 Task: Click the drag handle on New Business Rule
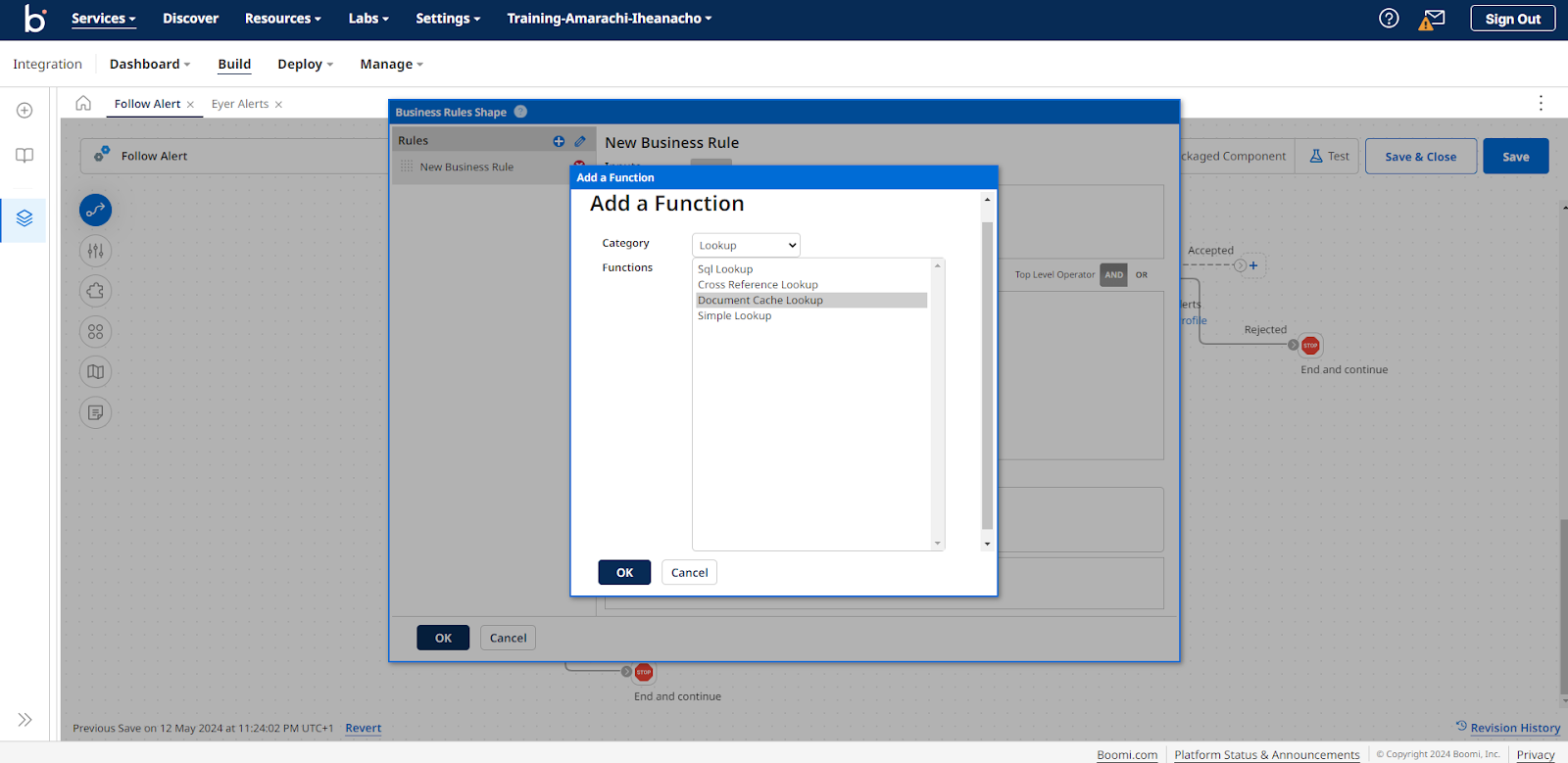pyautogui.click(x=407, y=167)
